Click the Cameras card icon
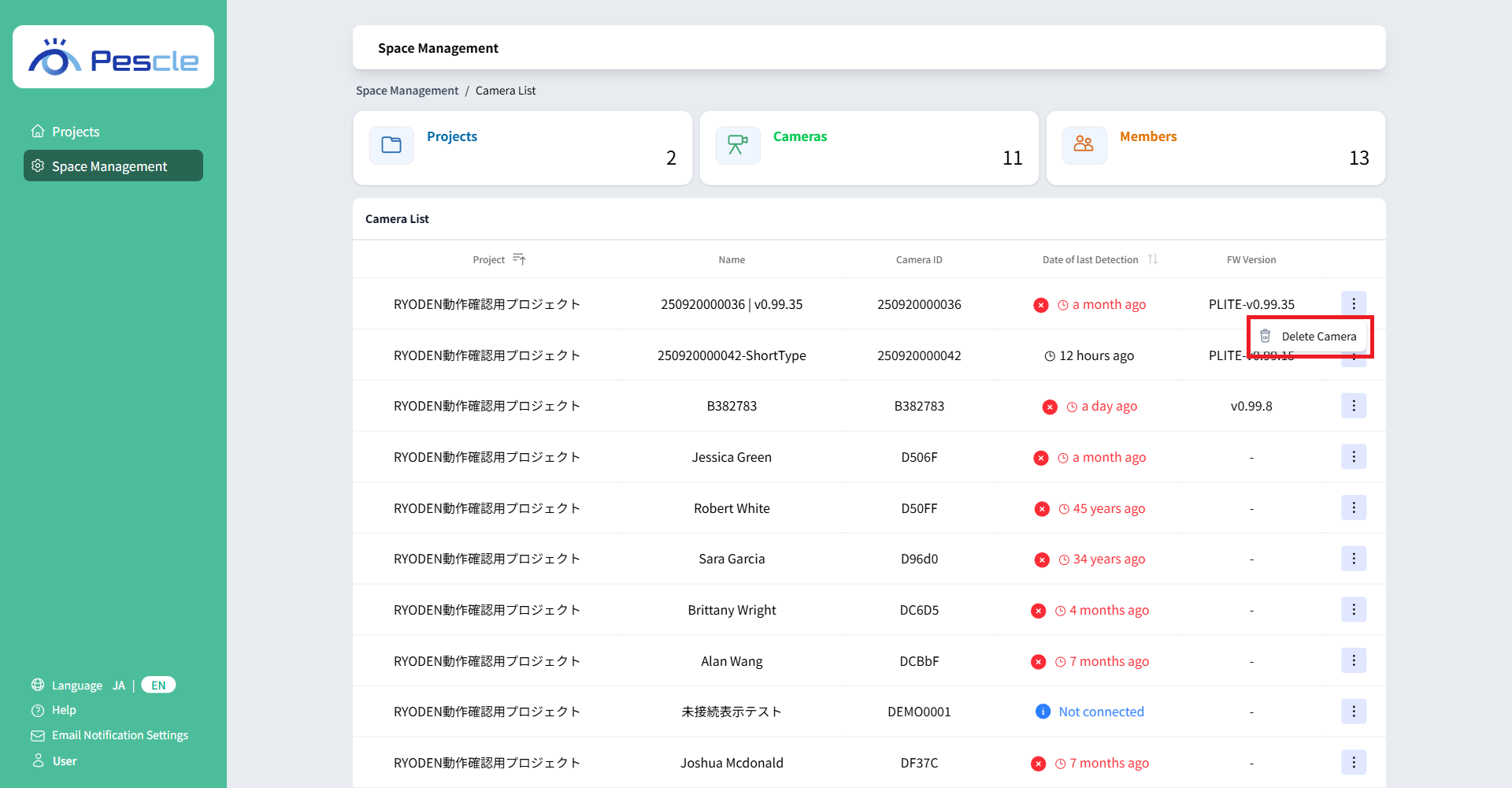 (738, 145)
